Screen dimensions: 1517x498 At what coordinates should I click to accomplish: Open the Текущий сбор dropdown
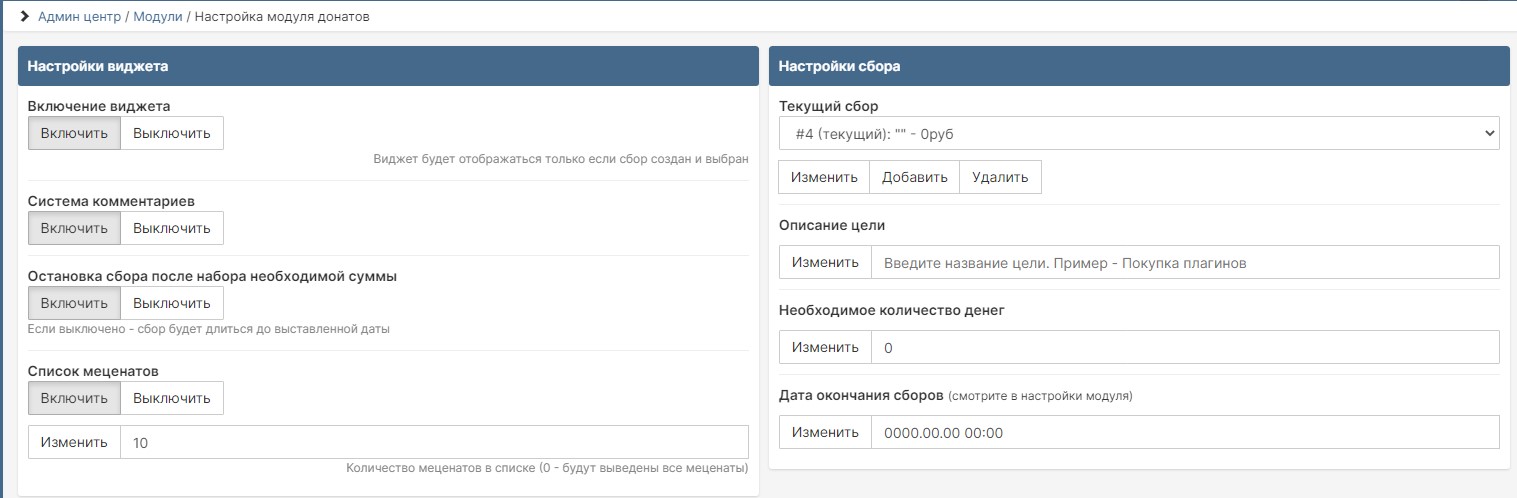coord(1138,133)
